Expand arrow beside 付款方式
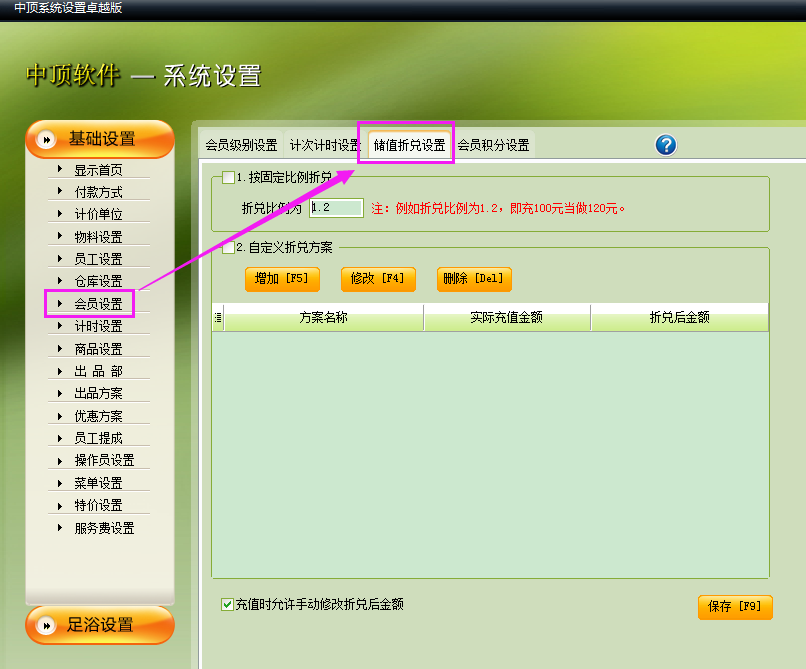The width and height of the screenshot is (806, 669). pos(60,191)
